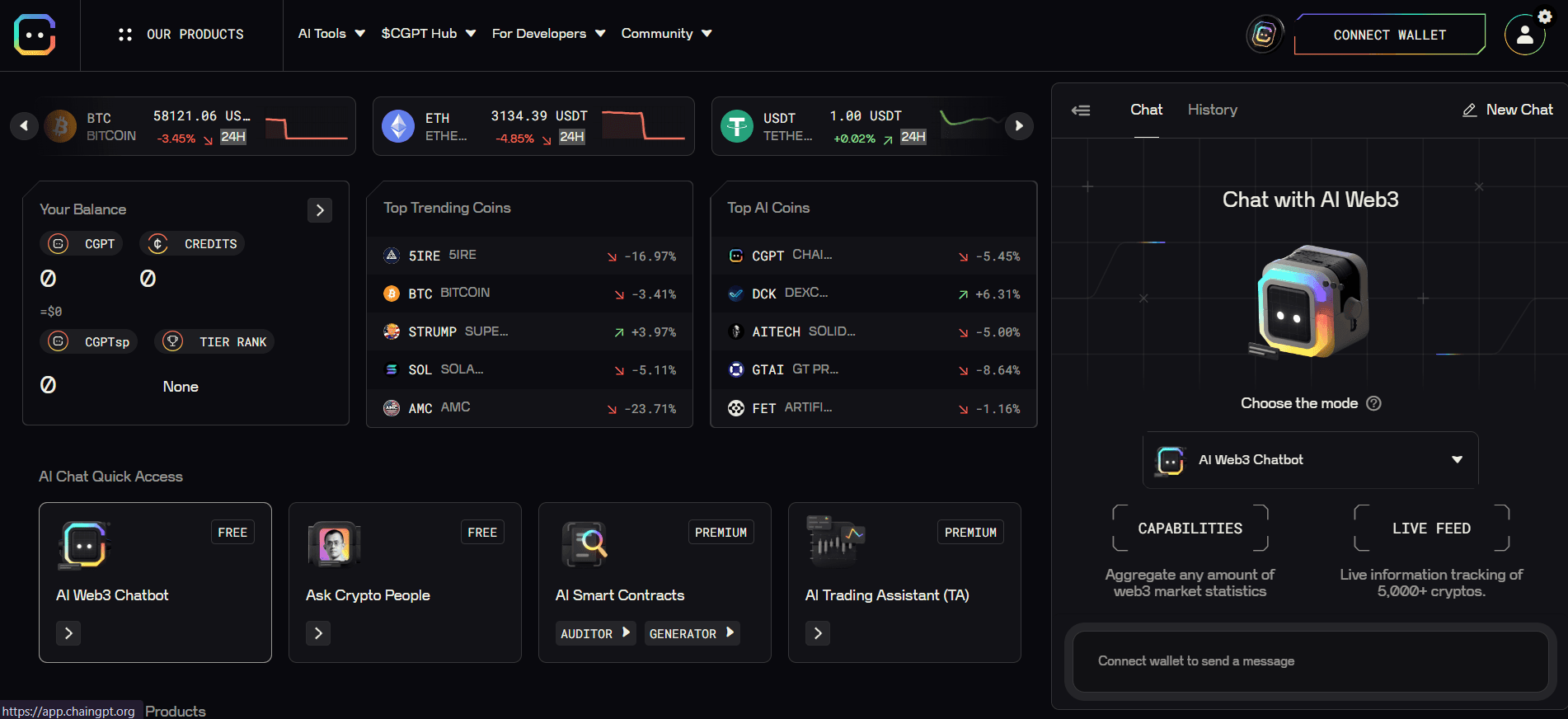Click the AI Trading Assistant chart icon

(834, 540)
